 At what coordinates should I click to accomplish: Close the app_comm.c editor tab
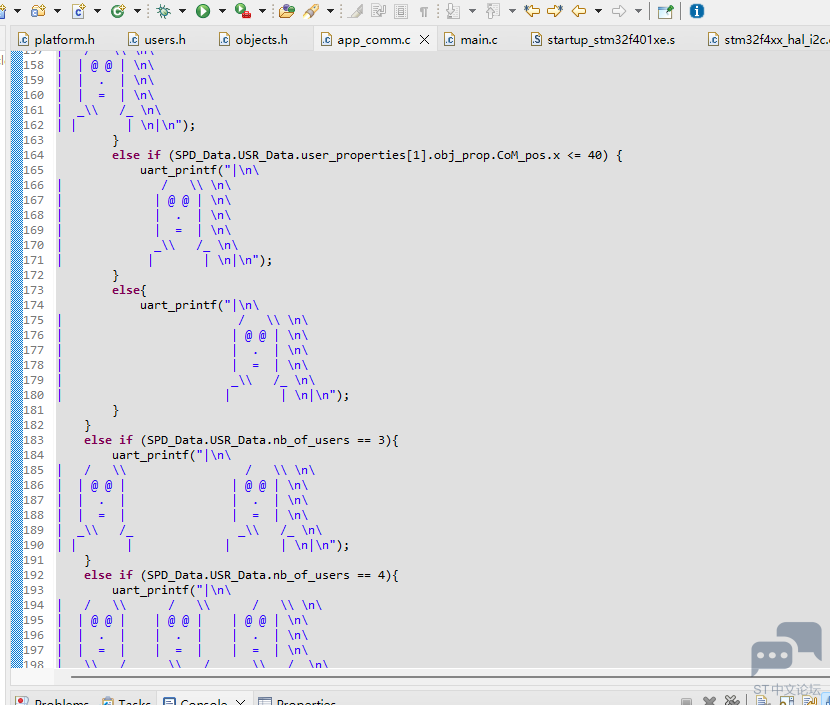click(424, 40)
